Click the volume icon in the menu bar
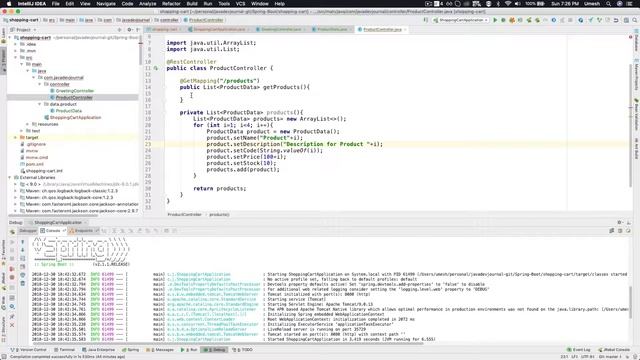 pos(518,4)
